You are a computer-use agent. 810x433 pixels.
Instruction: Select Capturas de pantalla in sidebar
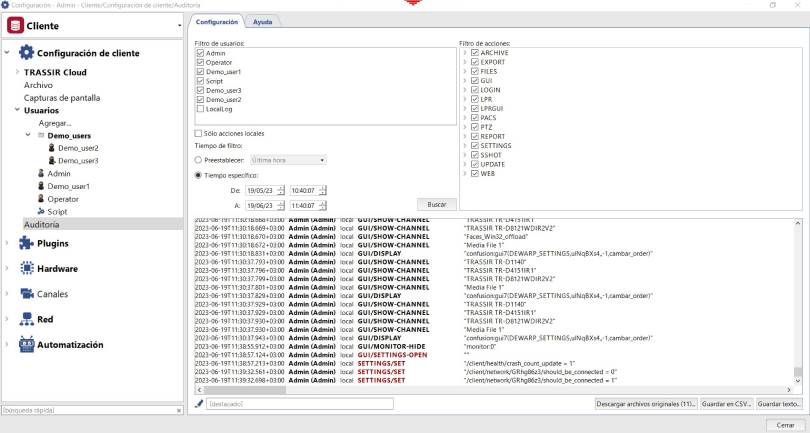coord(62,98)
